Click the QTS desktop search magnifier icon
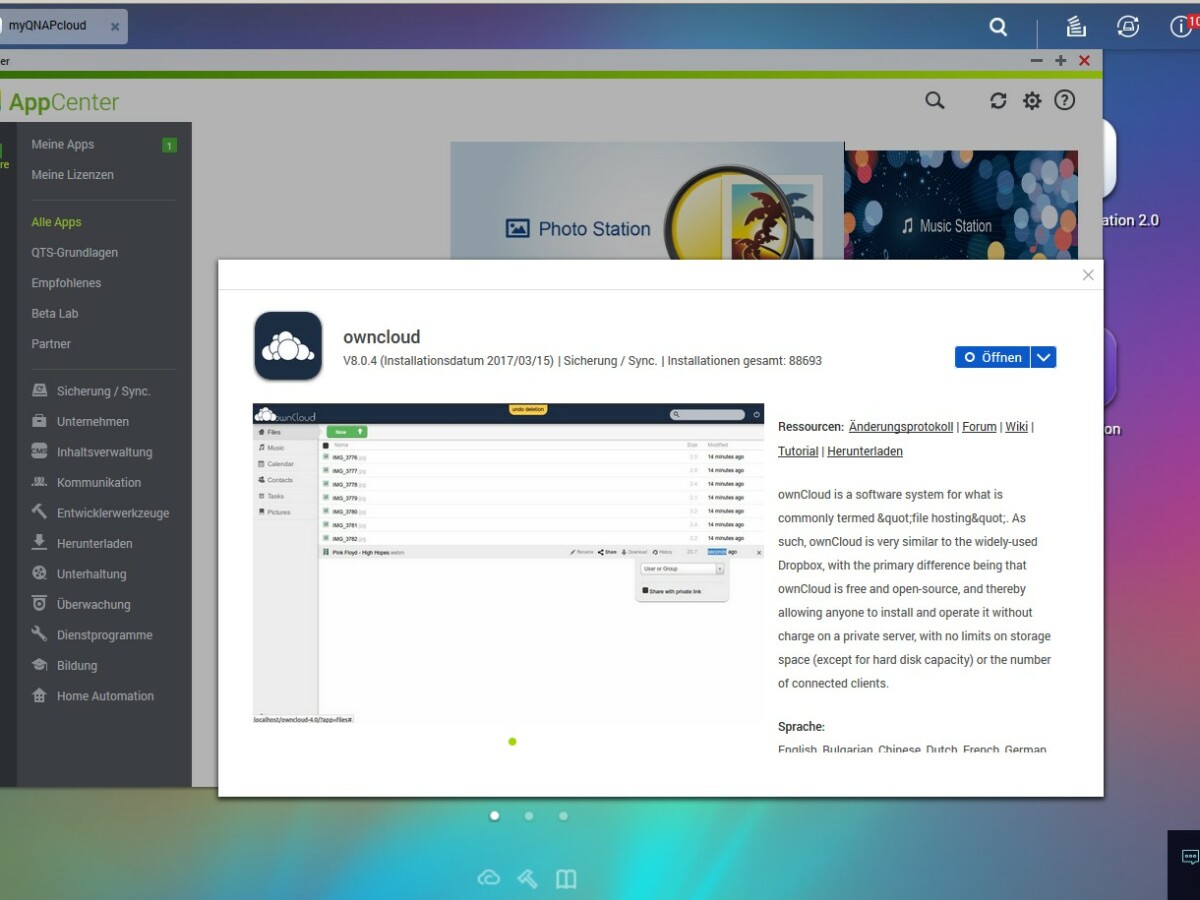 click(x=998, y=27)
